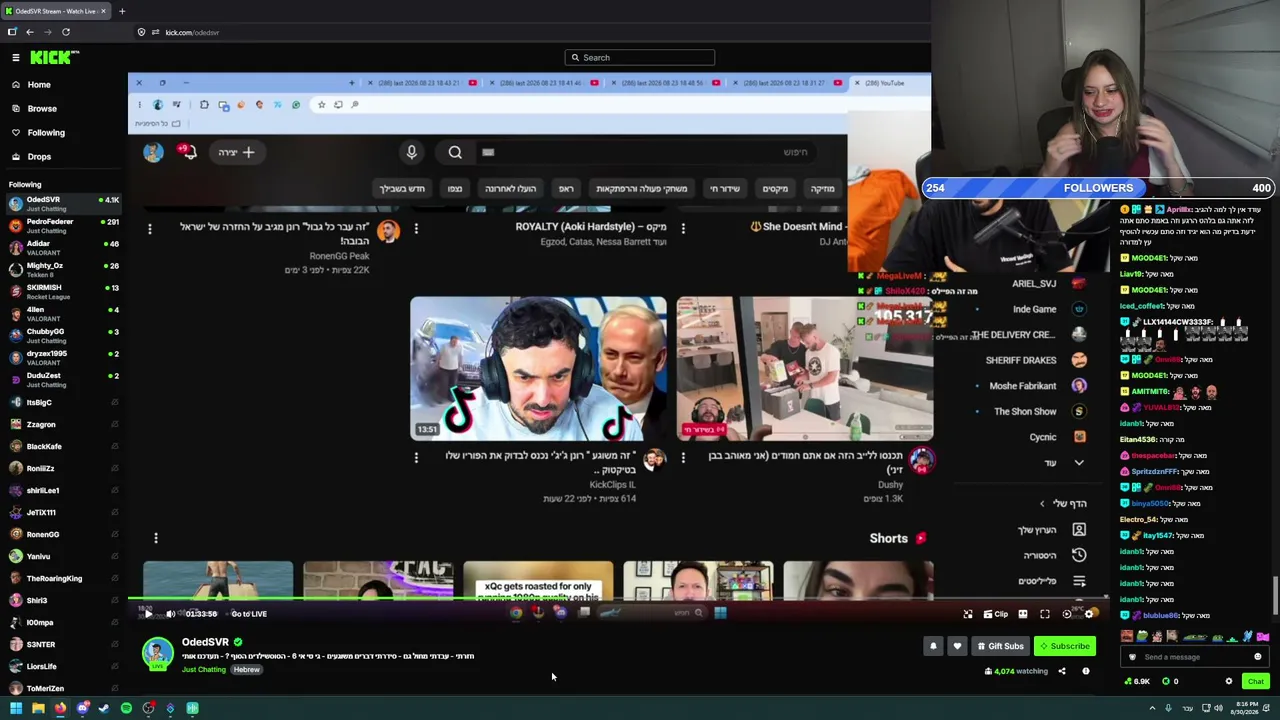Click the green Chat send button

1255,682
